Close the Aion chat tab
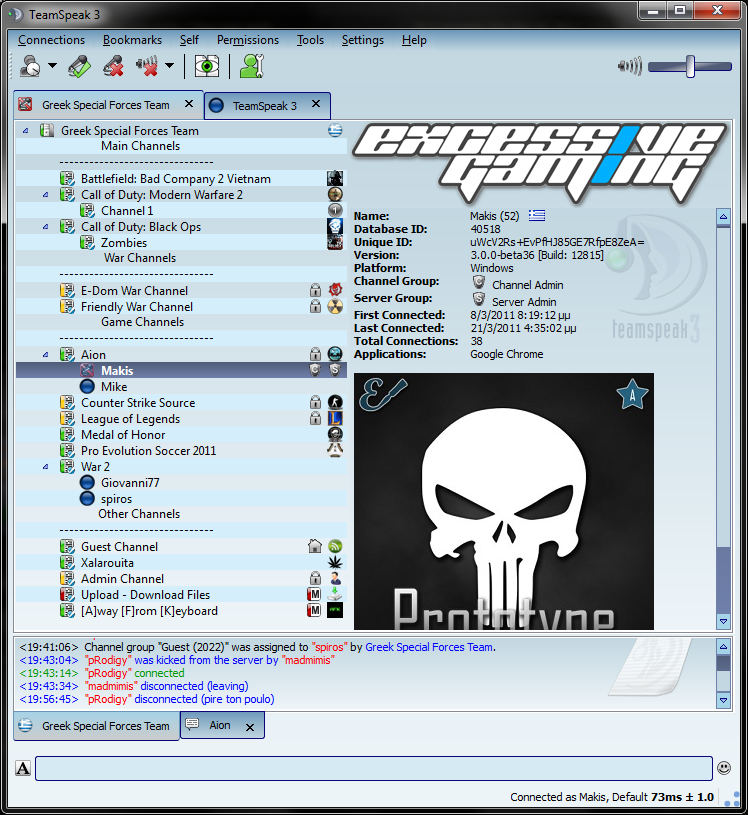Screen dimensions: 748x815 (x=250, y=728)
